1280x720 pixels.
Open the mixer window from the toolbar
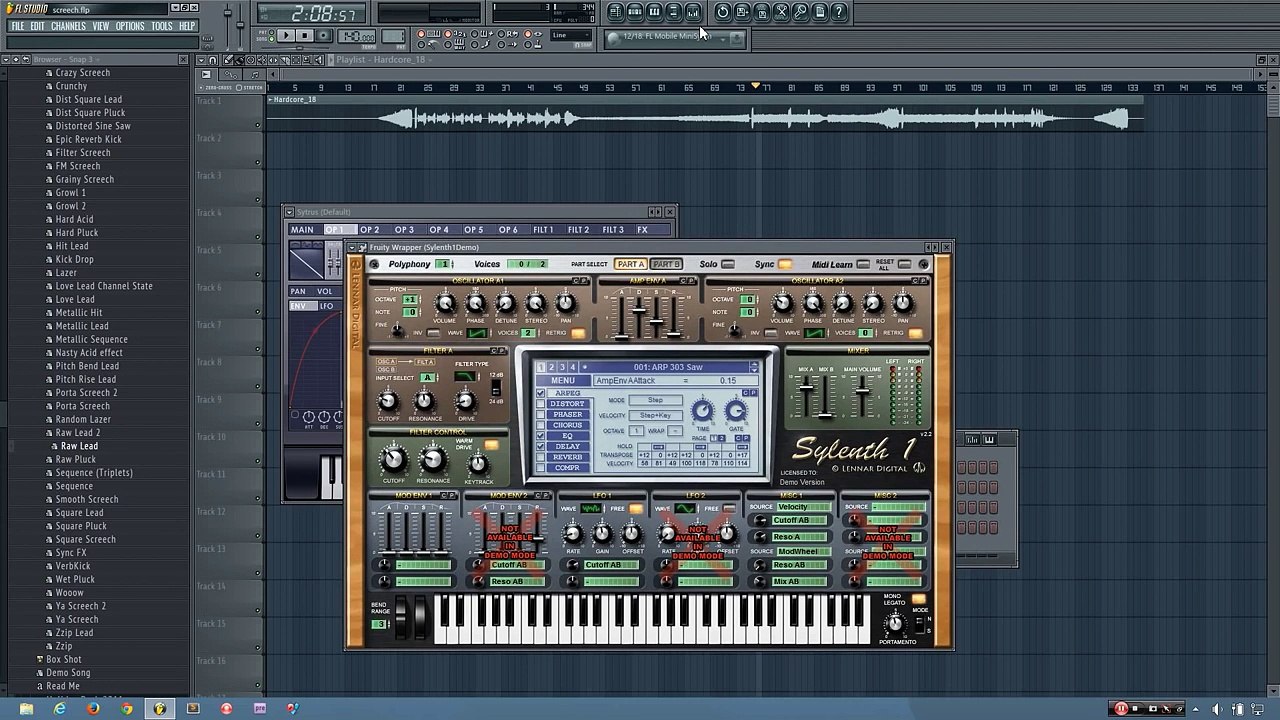coord(692,12)
